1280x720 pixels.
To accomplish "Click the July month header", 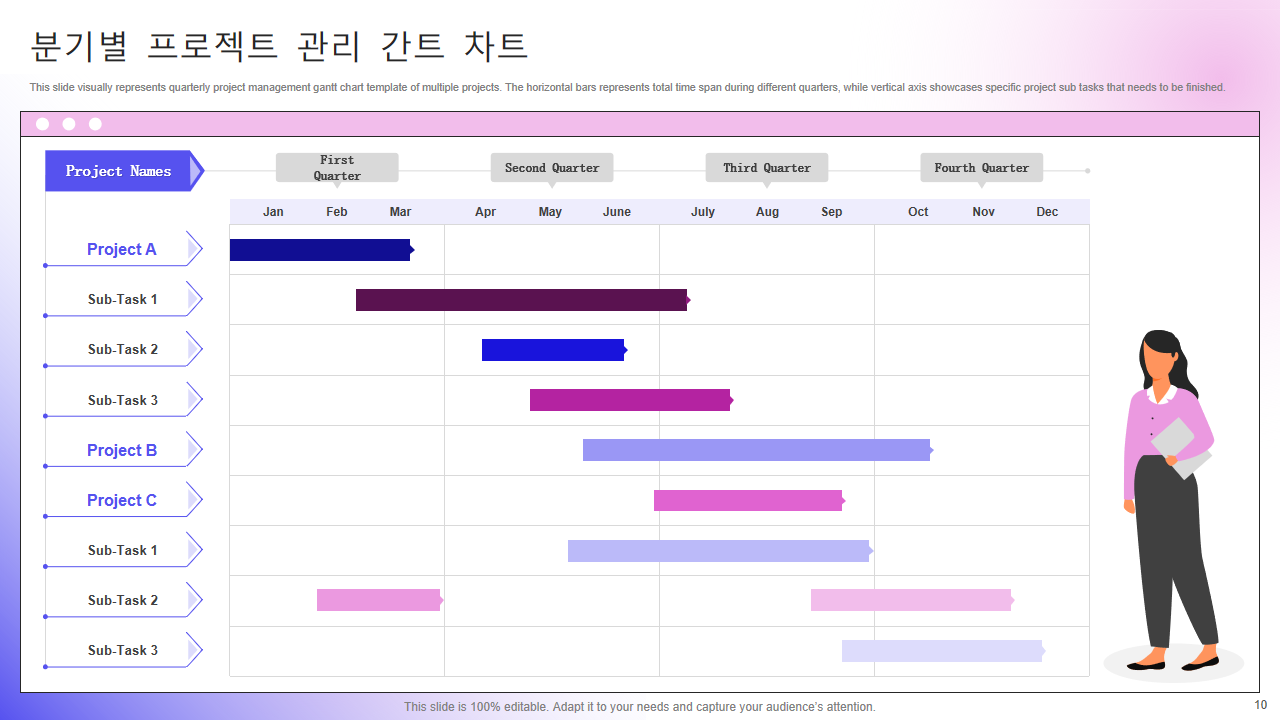I will point(703,212).
